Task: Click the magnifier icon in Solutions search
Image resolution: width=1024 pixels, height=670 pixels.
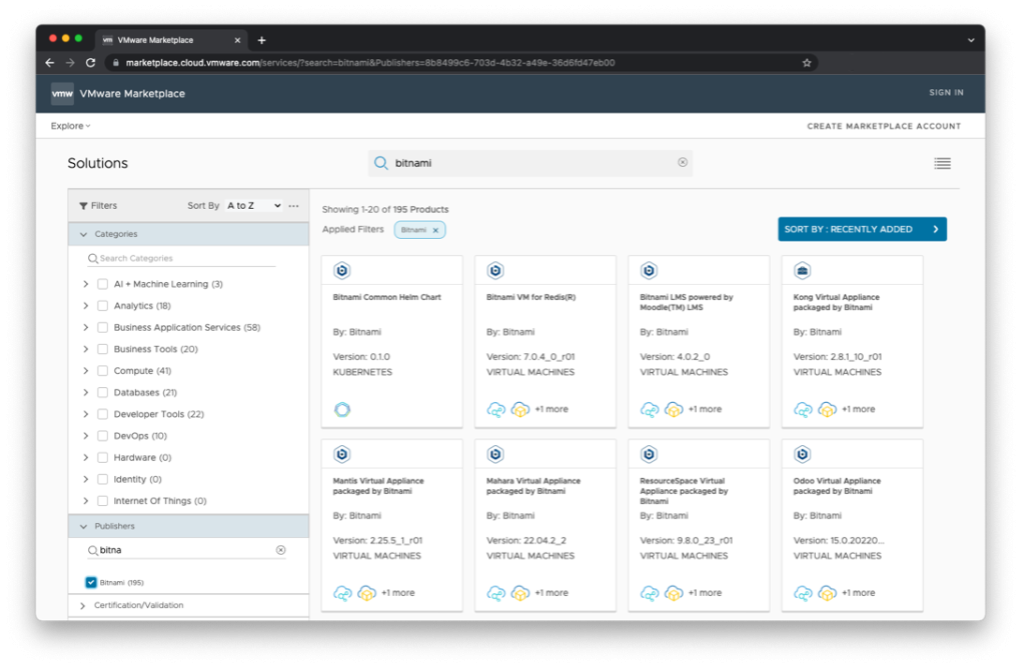Action: coord(381,163)
